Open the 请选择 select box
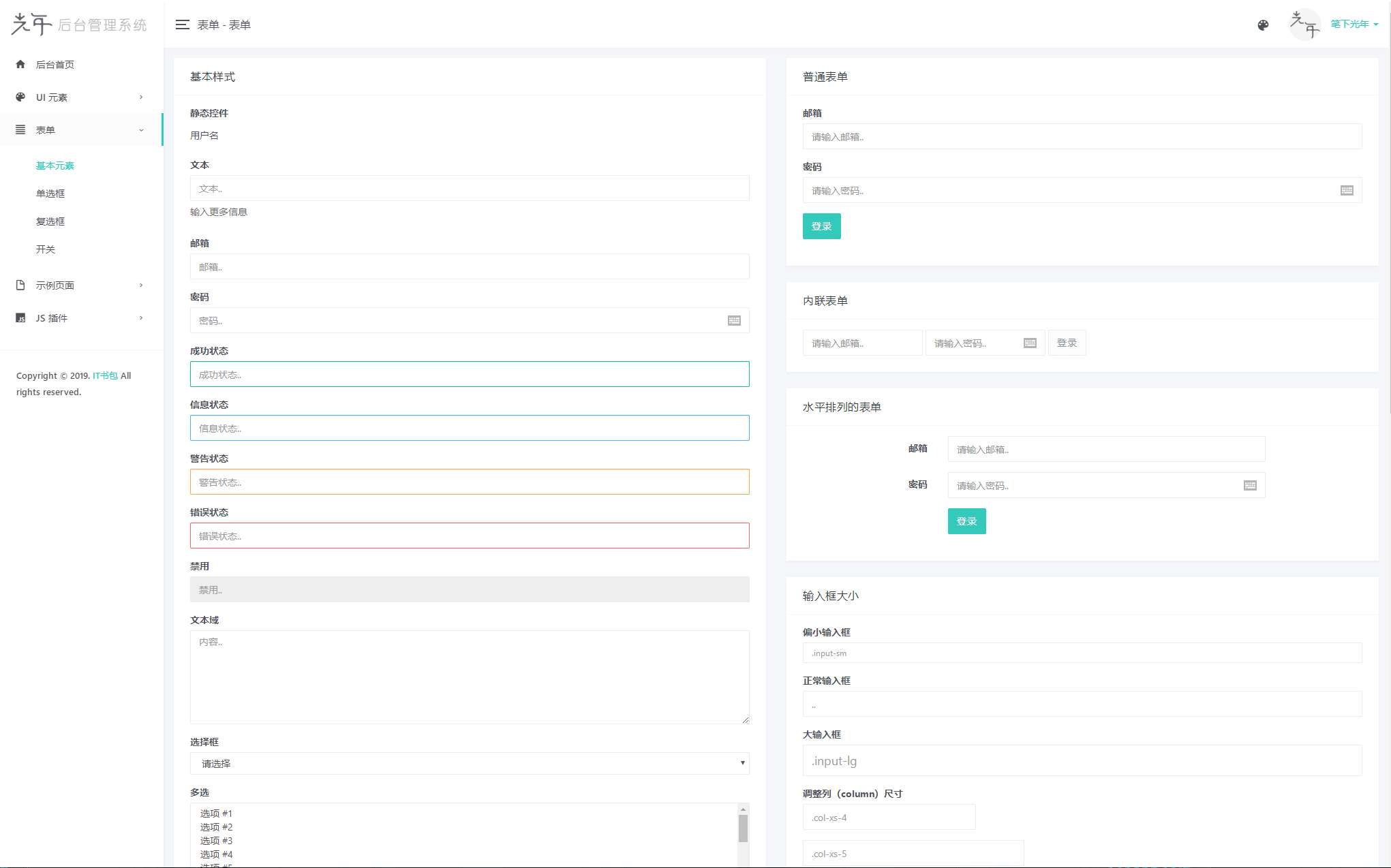Viewport: 1391px width, 868px height. 469,763
